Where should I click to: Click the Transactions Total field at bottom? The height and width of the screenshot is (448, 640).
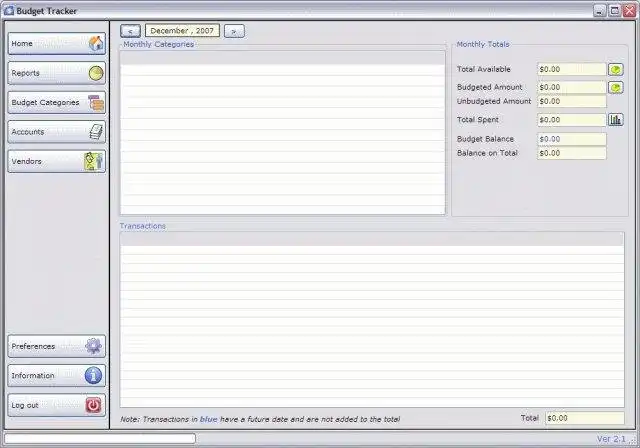tap(584, 418)
